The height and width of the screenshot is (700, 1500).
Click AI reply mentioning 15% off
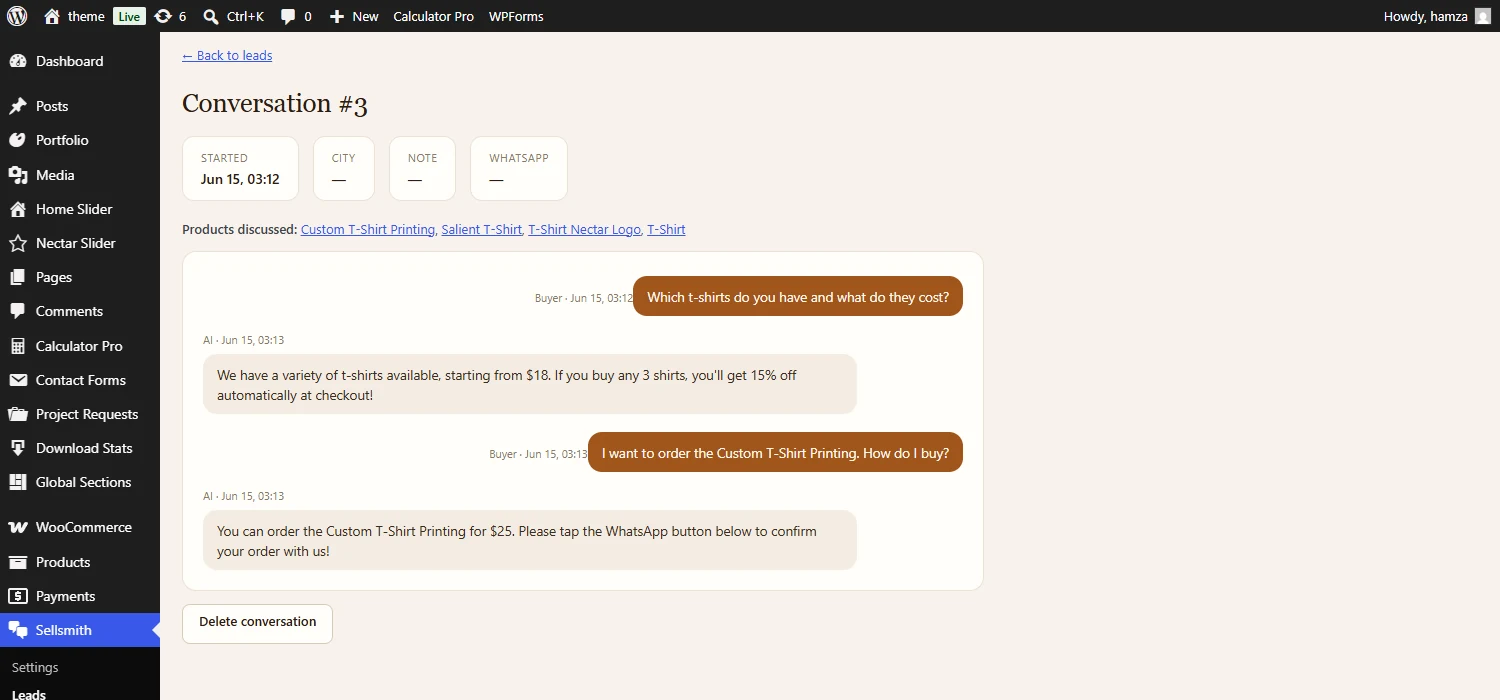pyautogui.click(x=530, y=384)
